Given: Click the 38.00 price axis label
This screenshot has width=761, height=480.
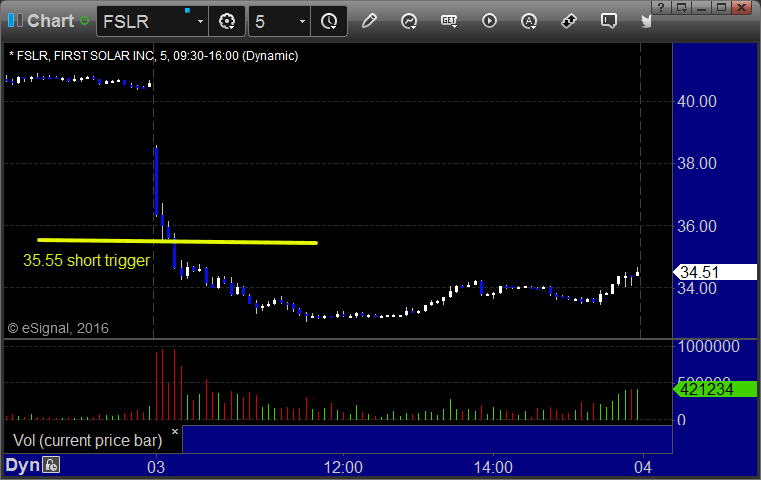Looking at the screenshot, I should 697,164.
